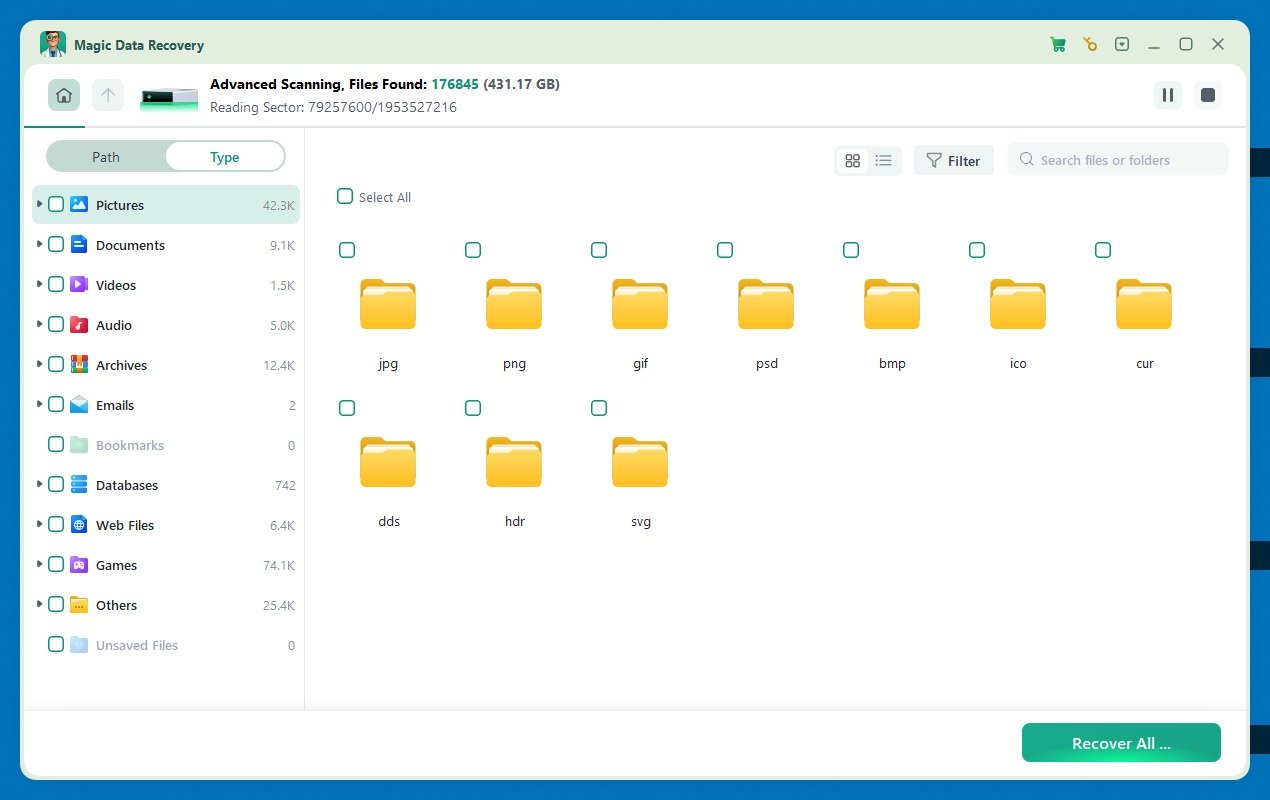The width and height of the screenshot is (1270, 800).
Task: Expand the Videos category tree
Action: click(x=39, y=284)
